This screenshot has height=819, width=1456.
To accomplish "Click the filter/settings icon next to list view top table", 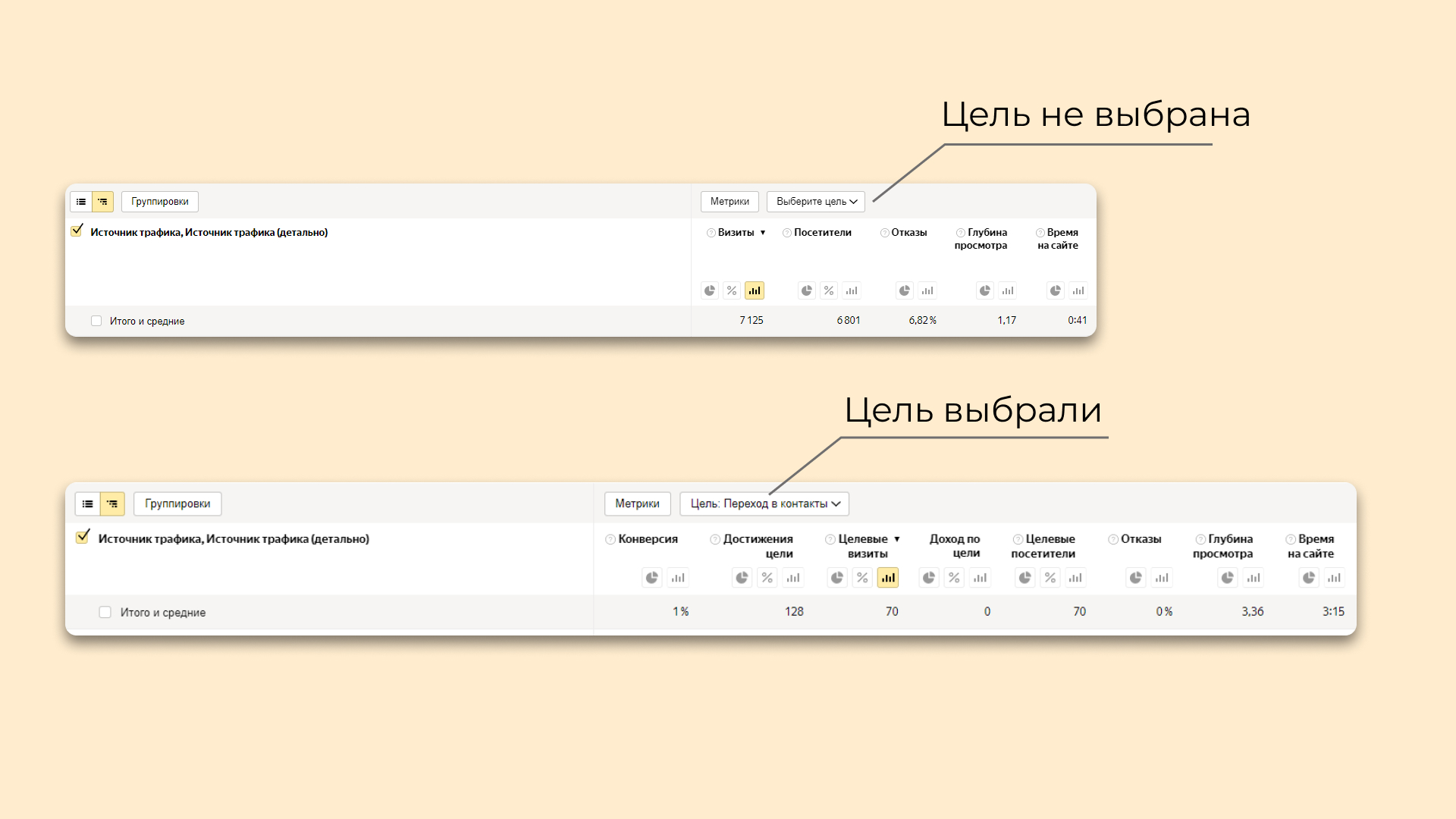I will coord(102,201).
